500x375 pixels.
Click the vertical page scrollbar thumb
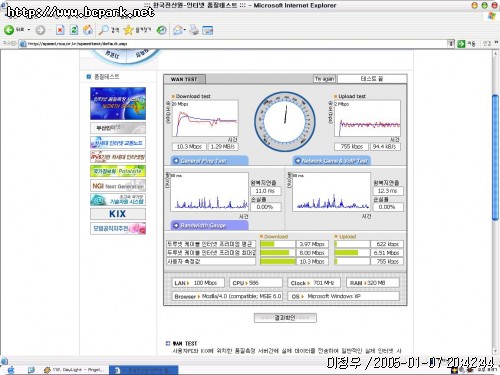click(496, 157)
